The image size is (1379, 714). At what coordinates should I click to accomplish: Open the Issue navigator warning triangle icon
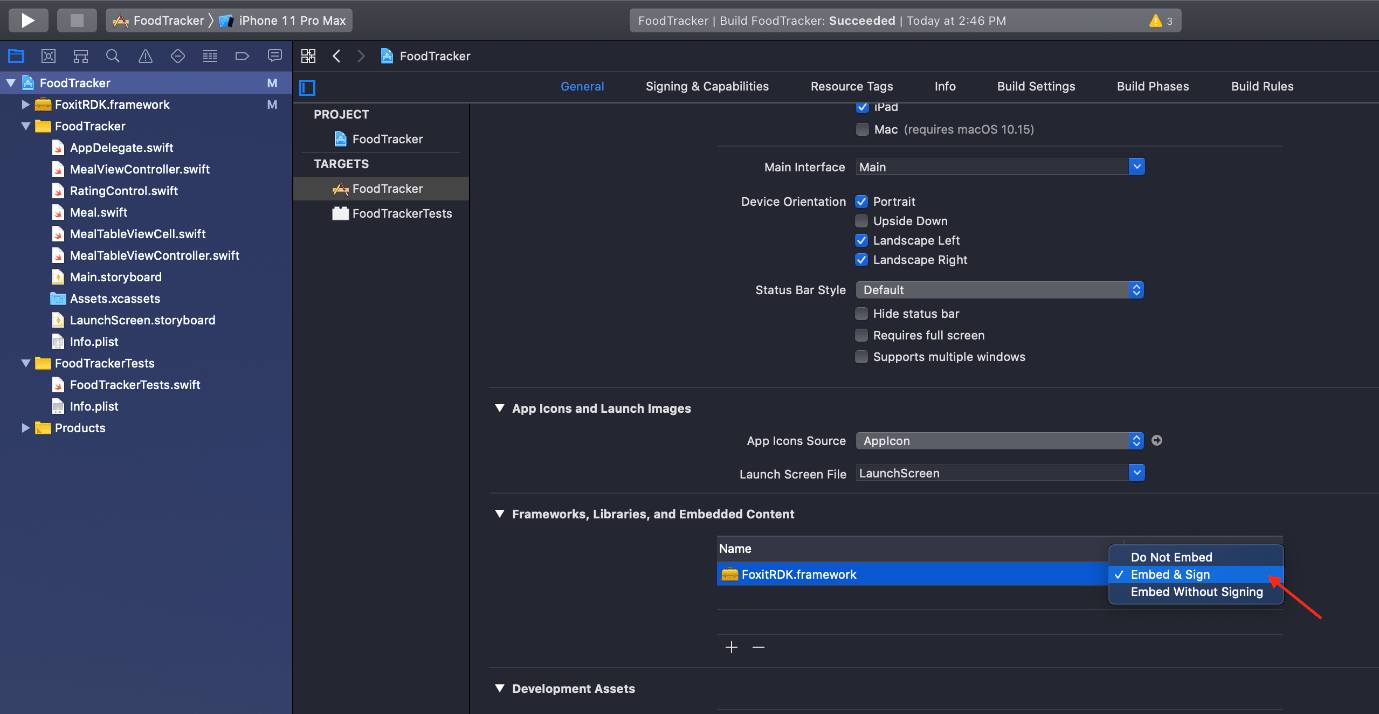coord(145,56)
